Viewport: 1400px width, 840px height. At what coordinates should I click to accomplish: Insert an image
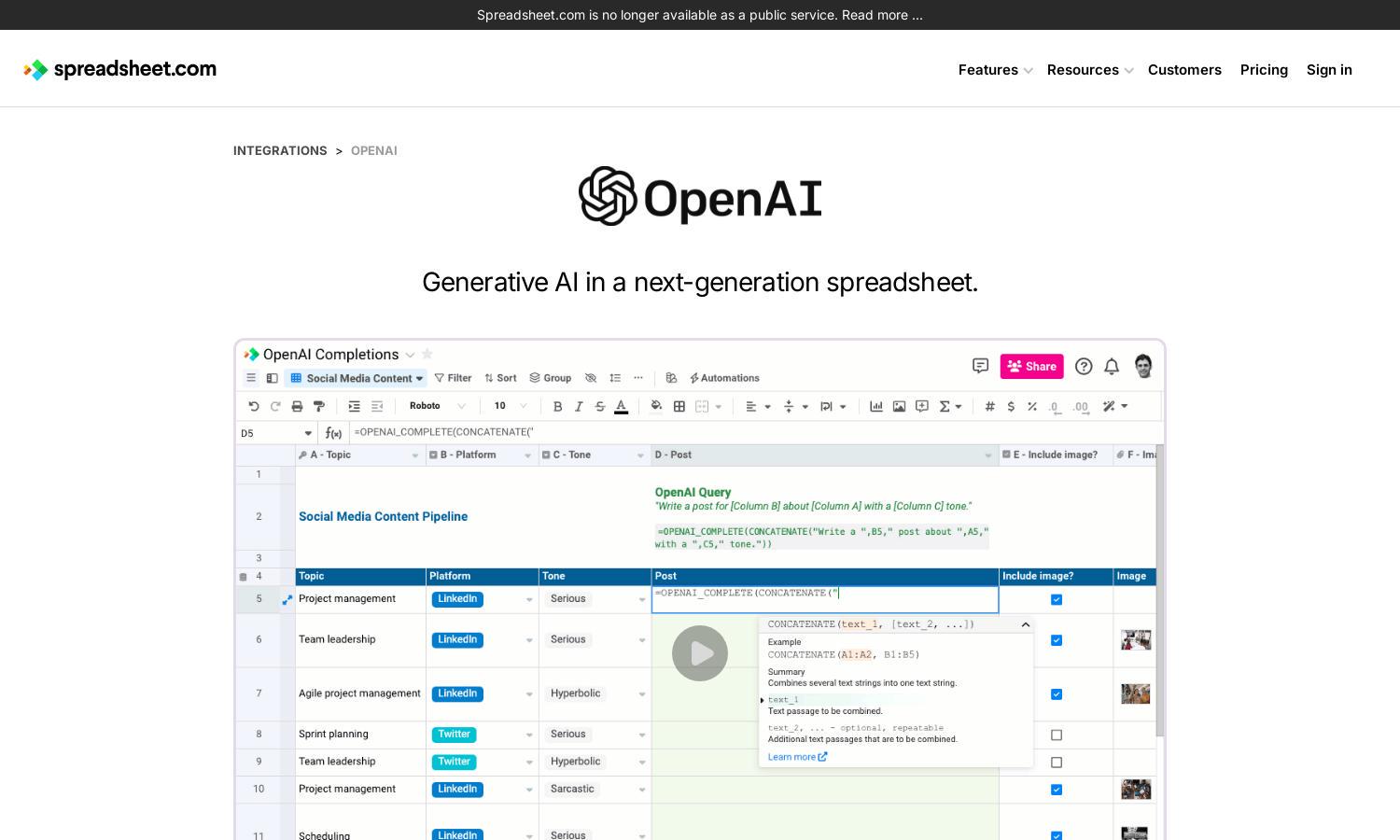pos(899,406)
